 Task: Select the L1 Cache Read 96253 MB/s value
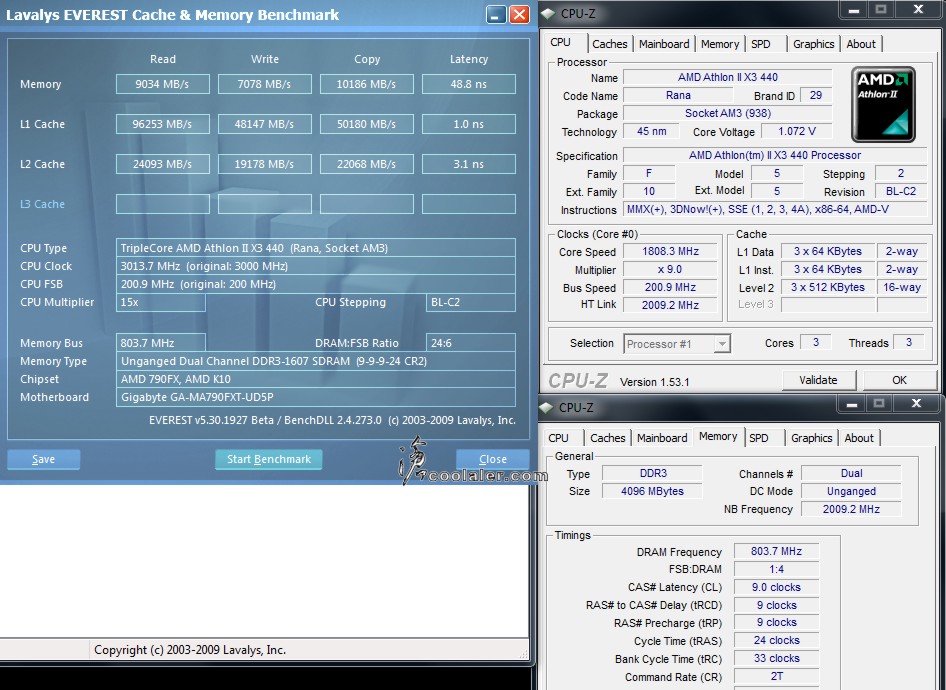[162, 124]
